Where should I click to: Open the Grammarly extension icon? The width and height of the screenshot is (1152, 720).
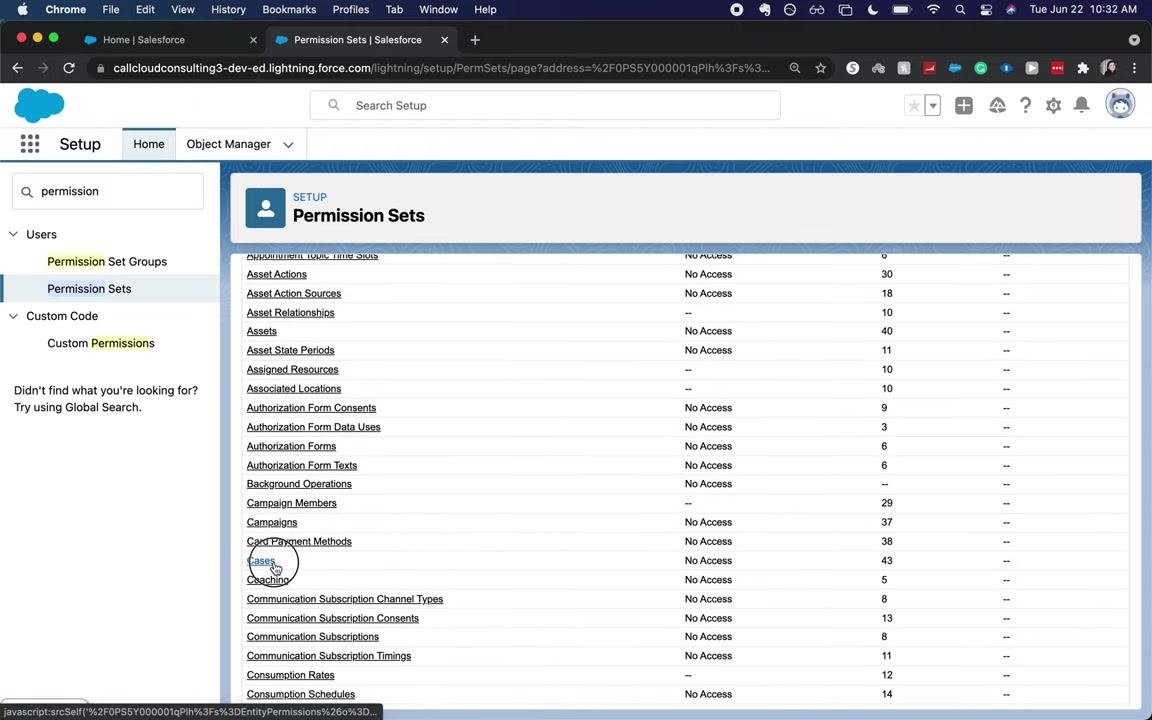(980, 68)
